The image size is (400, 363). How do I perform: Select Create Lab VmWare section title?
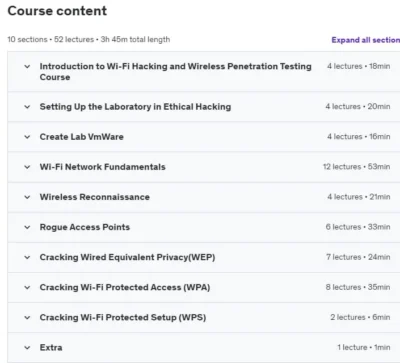pyautogui.click(x=82, y=137)
